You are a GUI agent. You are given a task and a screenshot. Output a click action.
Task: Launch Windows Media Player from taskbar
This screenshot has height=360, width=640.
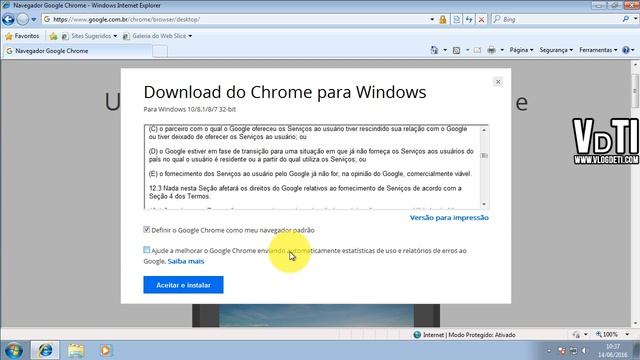[x=105, y=350]
